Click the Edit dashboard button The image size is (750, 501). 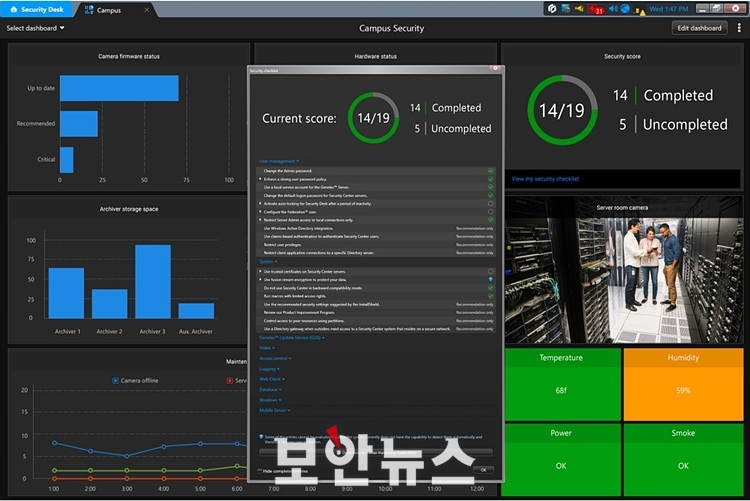pos(699,28)
